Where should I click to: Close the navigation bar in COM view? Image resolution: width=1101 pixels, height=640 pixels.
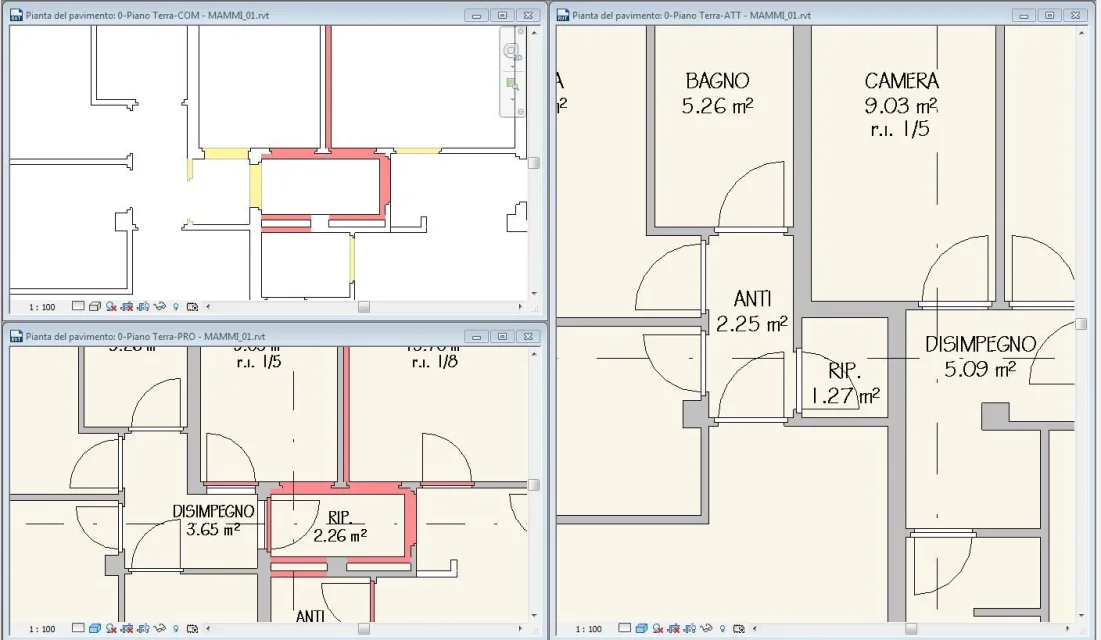pos(520,31)
